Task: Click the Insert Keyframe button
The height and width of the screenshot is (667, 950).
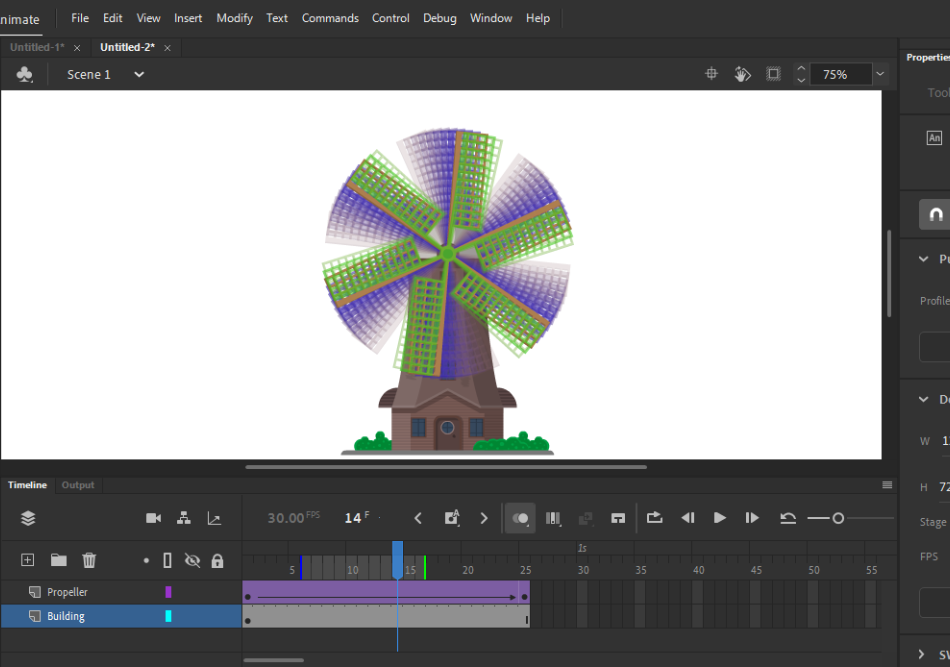Action: [452, 518]
